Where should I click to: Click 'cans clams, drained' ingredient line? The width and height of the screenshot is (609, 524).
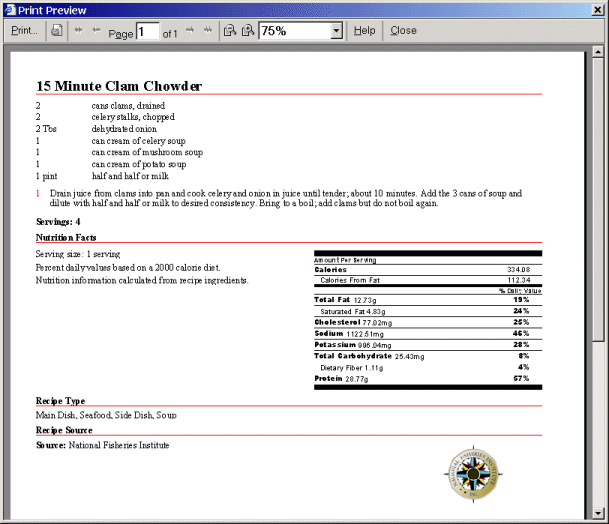click(128, 106)
